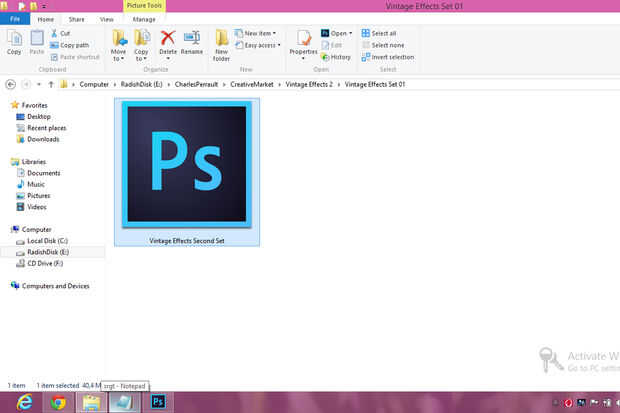Image resolution: width=620 pixels, height=413 pixels.
Task: Click the Edit command in the Open group
Action: 332,45
